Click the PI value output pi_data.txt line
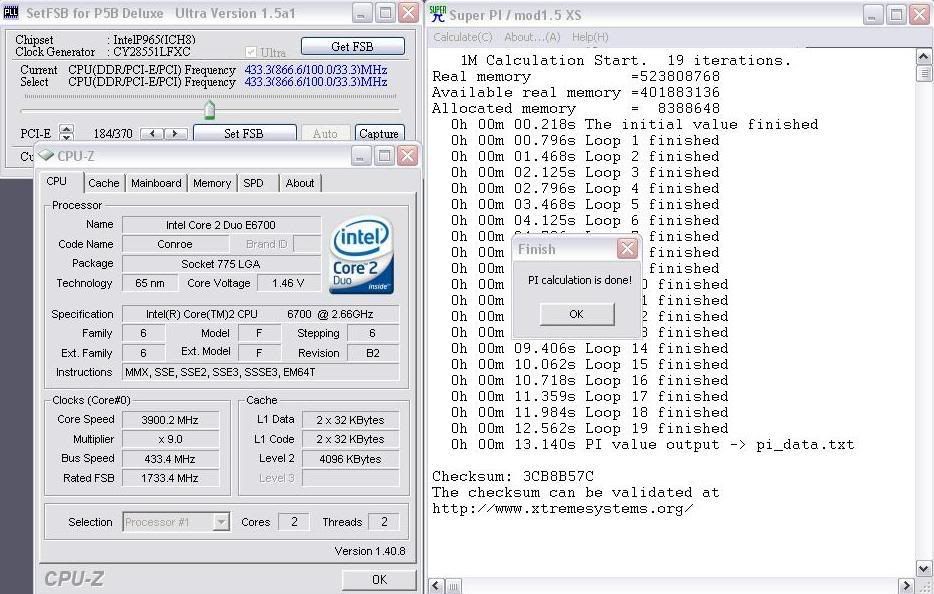 [652, 444]
